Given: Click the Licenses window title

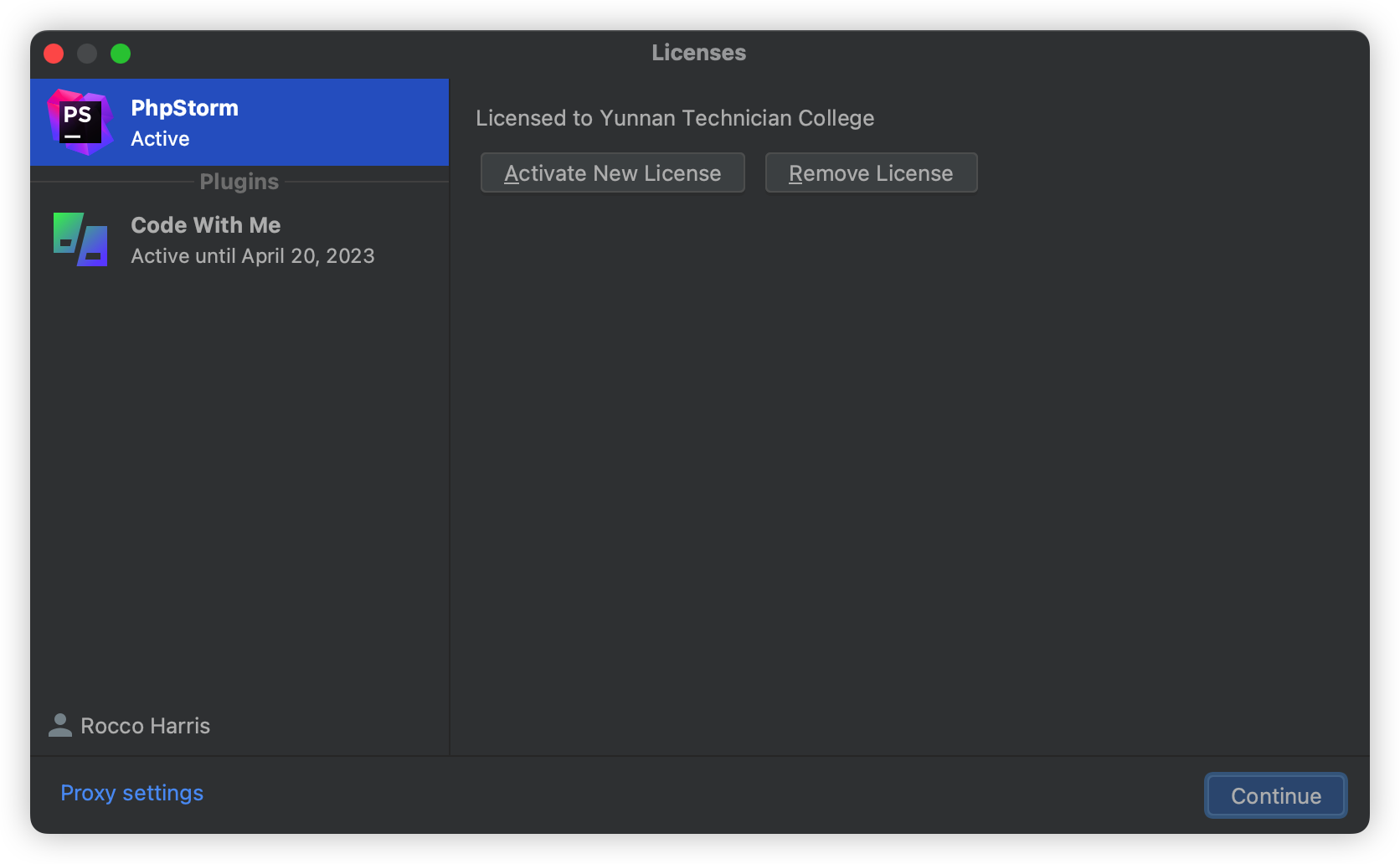Looking at the screenshot, I should pos(698,53).
